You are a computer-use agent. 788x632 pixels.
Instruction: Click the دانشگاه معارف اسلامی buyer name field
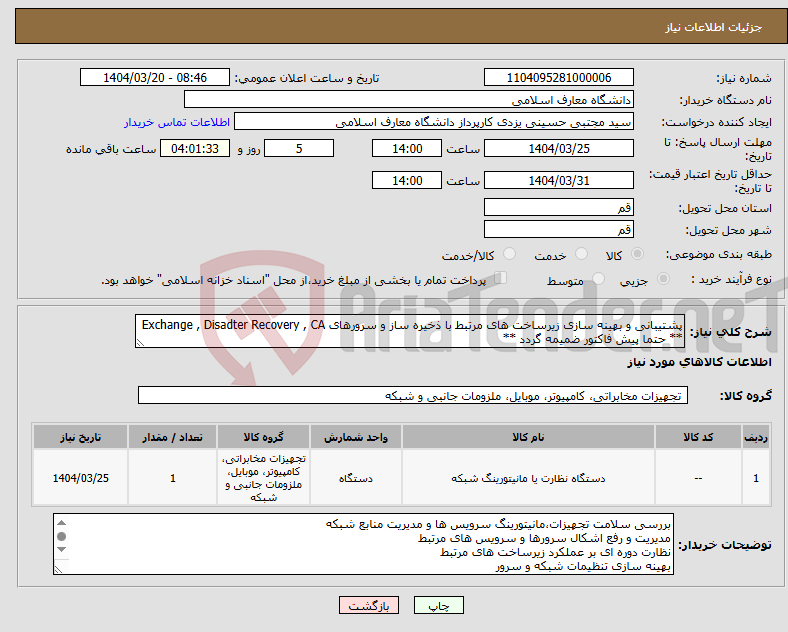(409, 99)
